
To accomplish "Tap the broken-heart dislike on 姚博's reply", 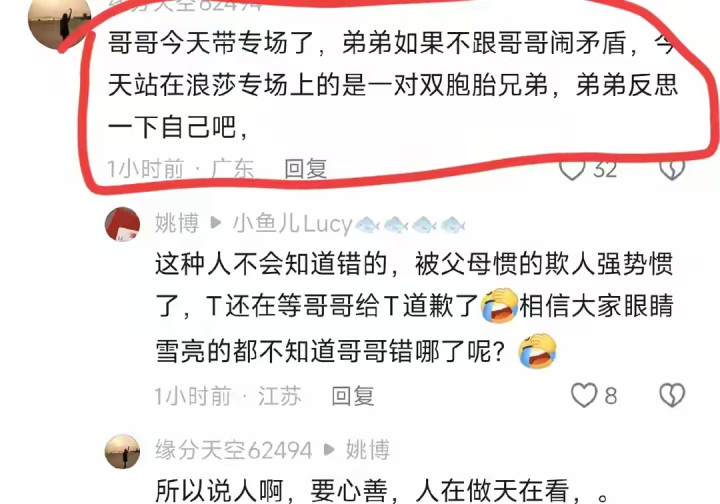I will [672, 395].
